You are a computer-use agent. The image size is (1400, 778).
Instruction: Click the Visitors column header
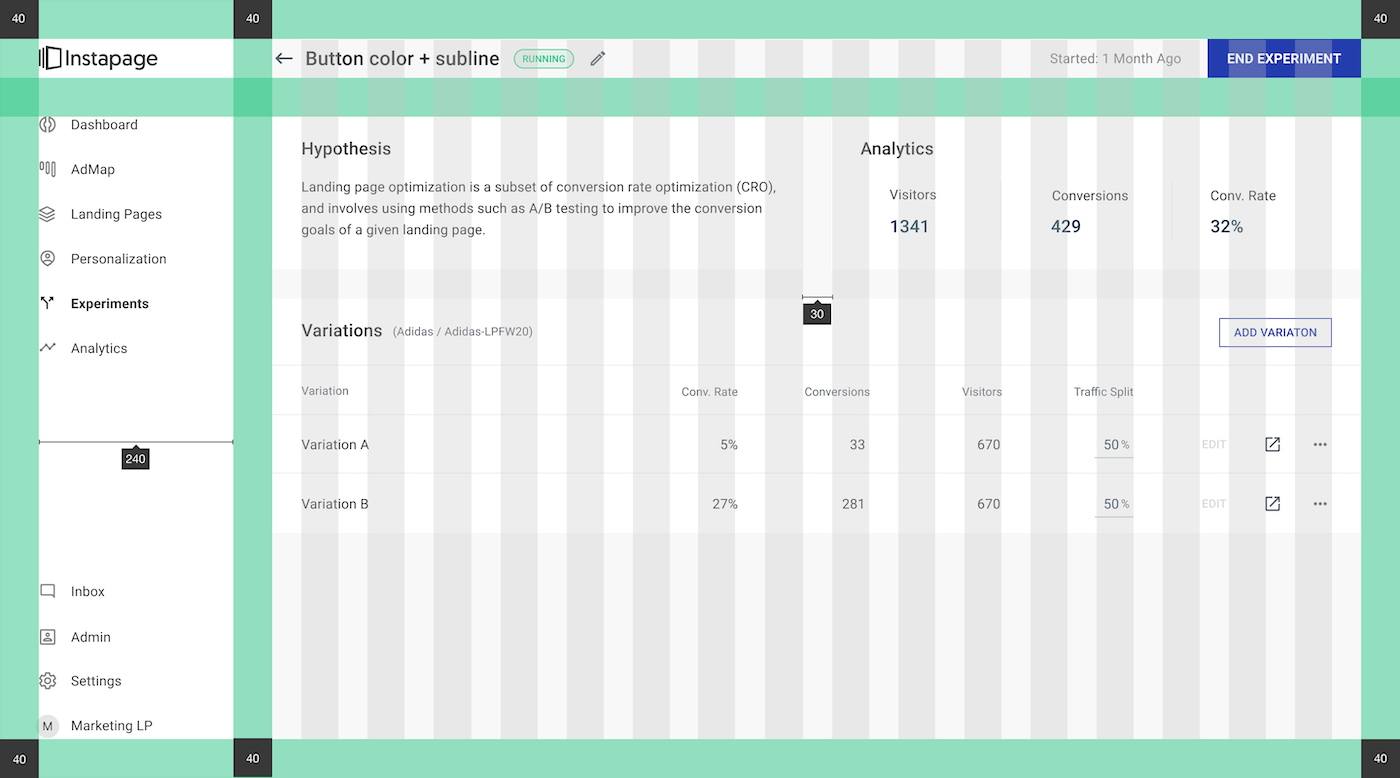click(982, 391)
